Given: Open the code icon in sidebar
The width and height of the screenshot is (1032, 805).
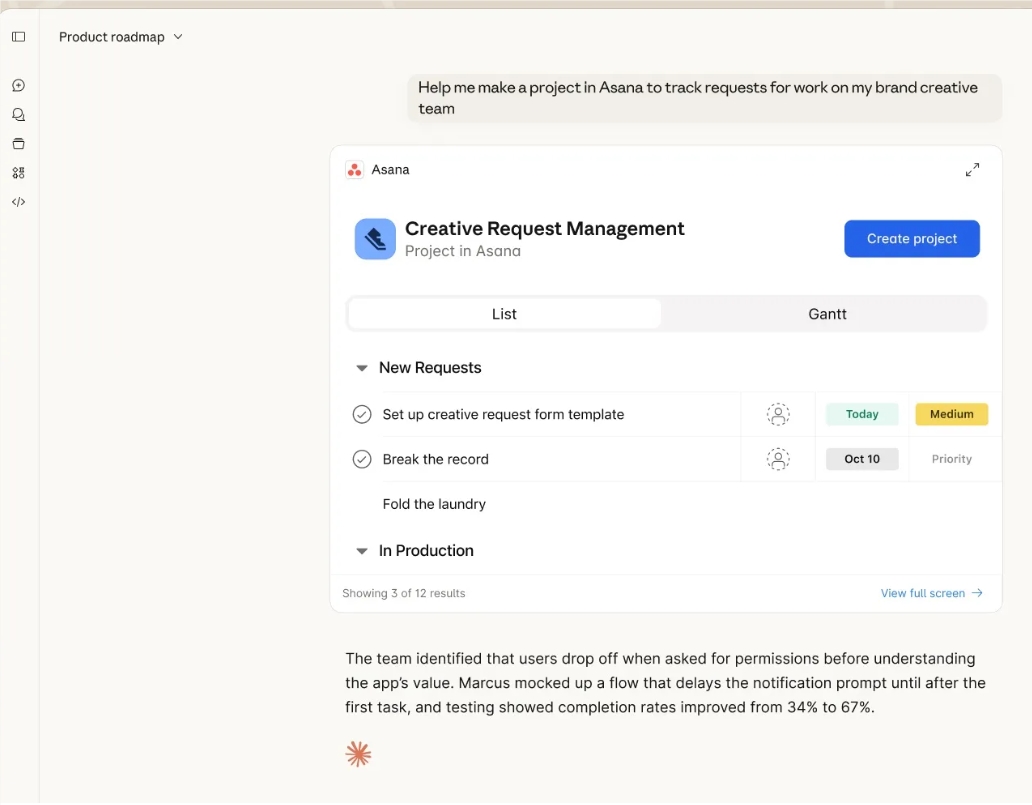Looking at the screenshot, I should point(18,202).
